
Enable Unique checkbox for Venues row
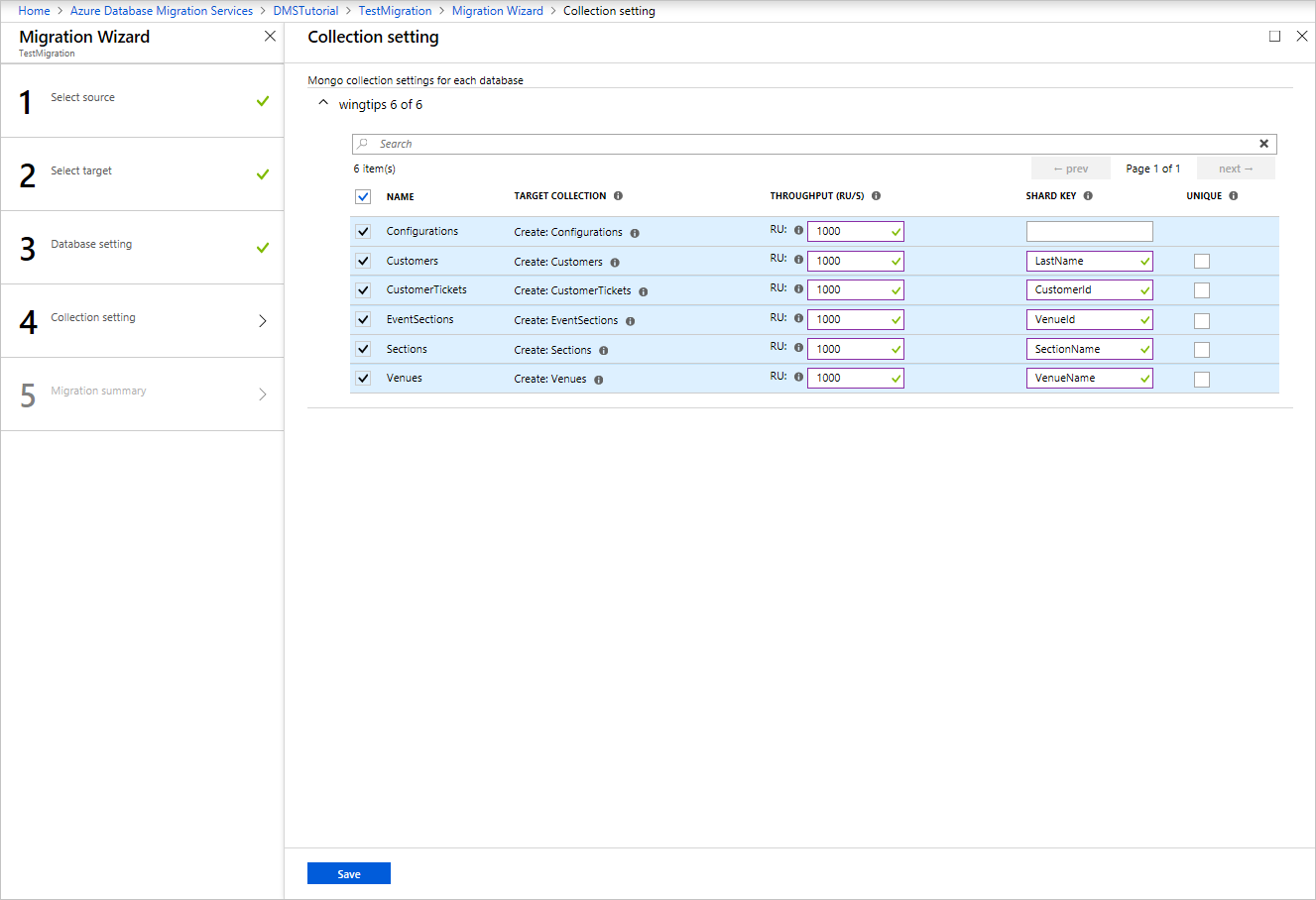[1202, 379]
